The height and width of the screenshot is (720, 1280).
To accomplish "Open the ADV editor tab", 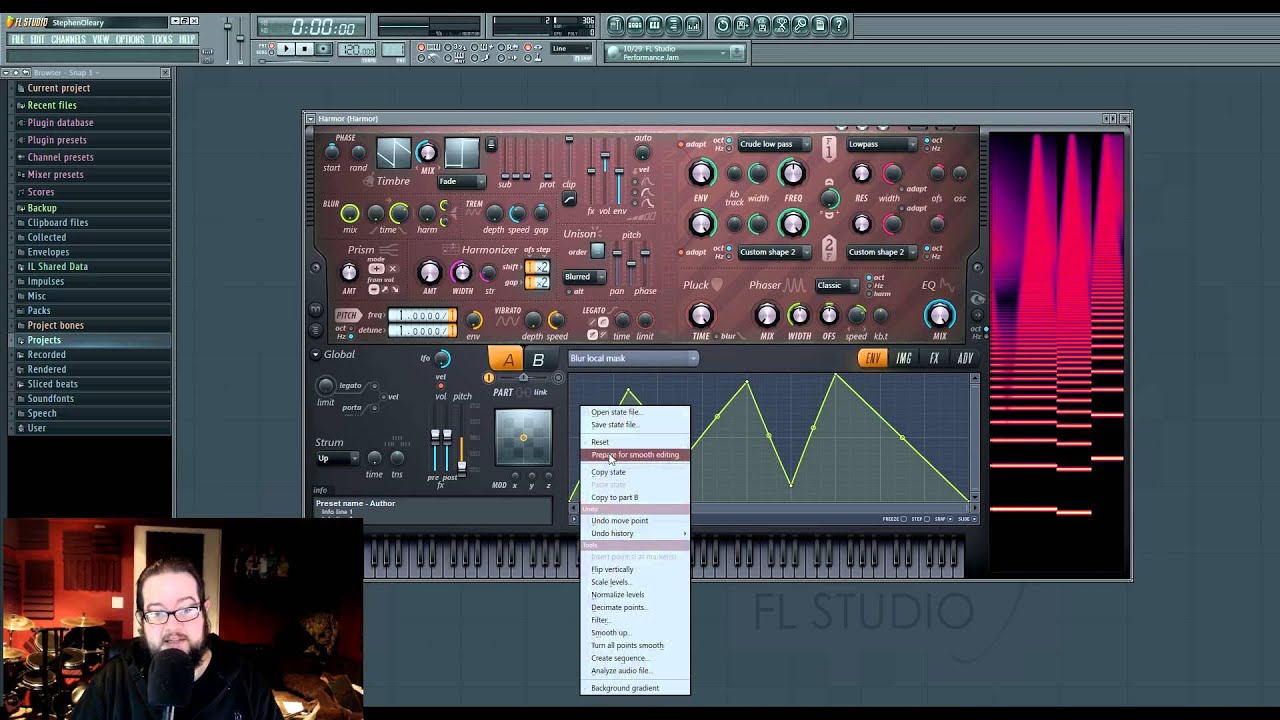I will 965,358.
